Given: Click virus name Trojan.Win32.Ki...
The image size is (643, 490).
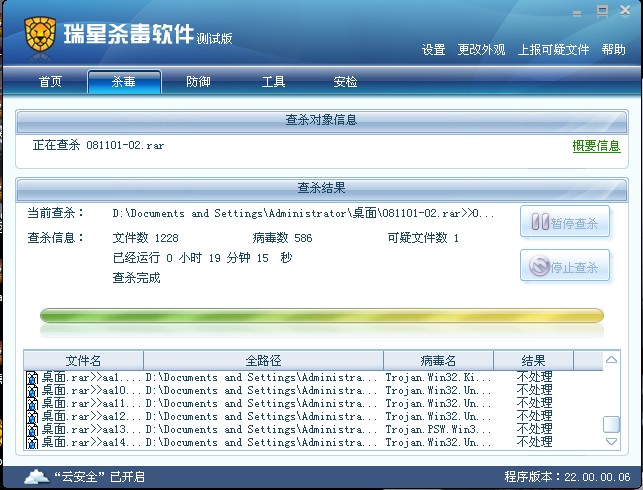Looking at the screenshot, I should click(438, 377).
